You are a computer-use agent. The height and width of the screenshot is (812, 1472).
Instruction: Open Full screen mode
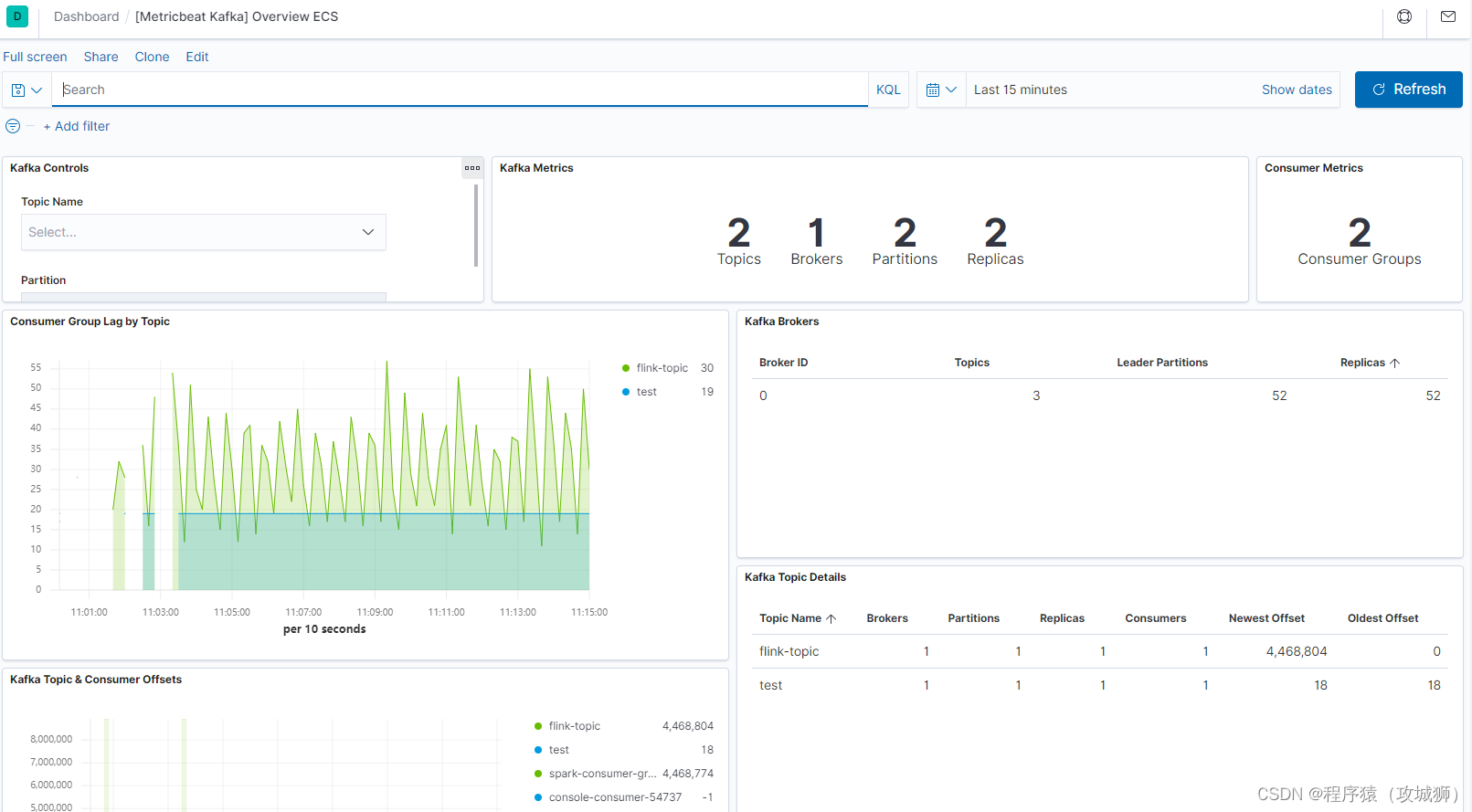[x=35, y=57]
